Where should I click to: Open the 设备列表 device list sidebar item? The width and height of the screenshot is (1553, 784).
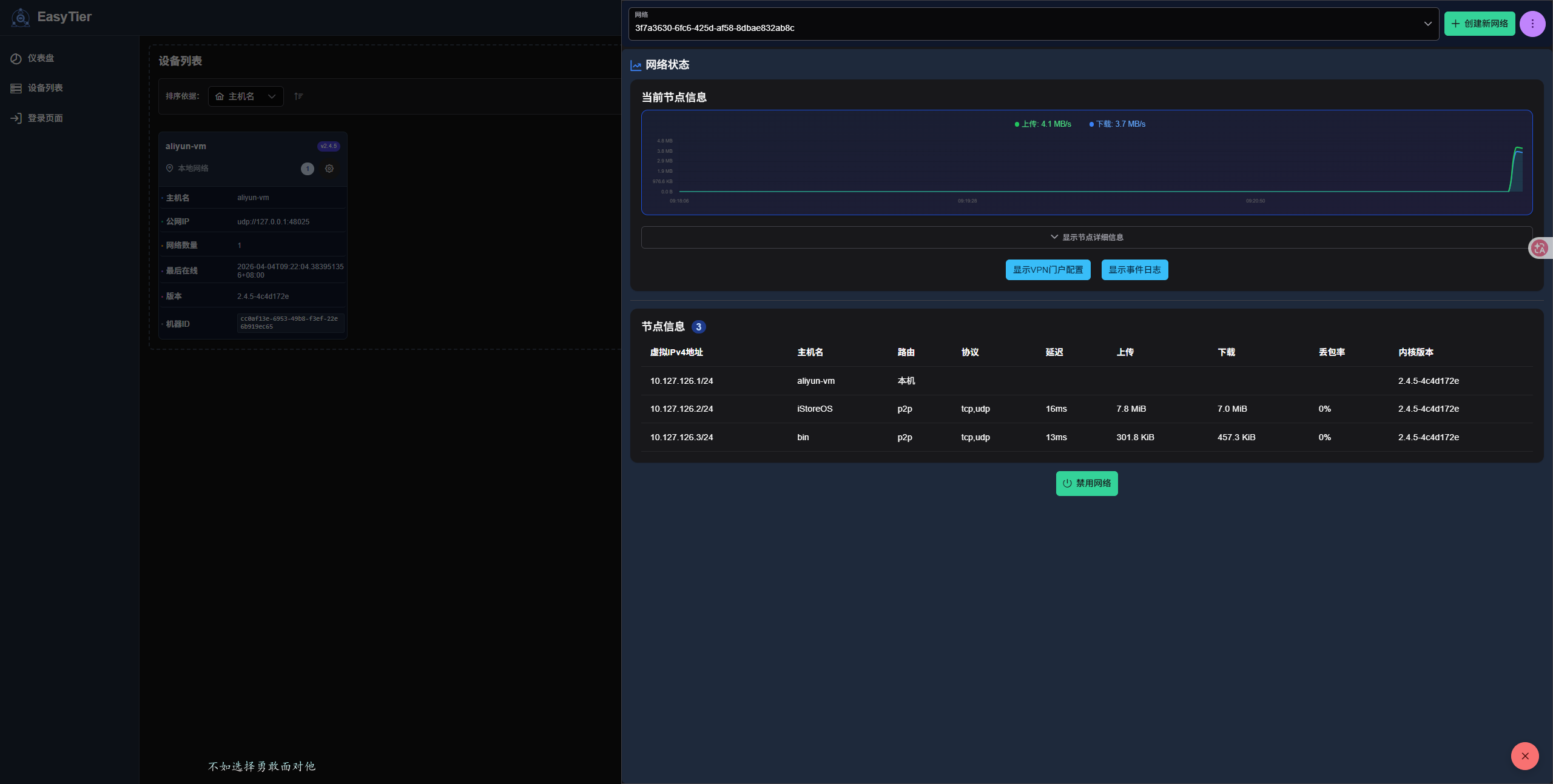(44, 88)
